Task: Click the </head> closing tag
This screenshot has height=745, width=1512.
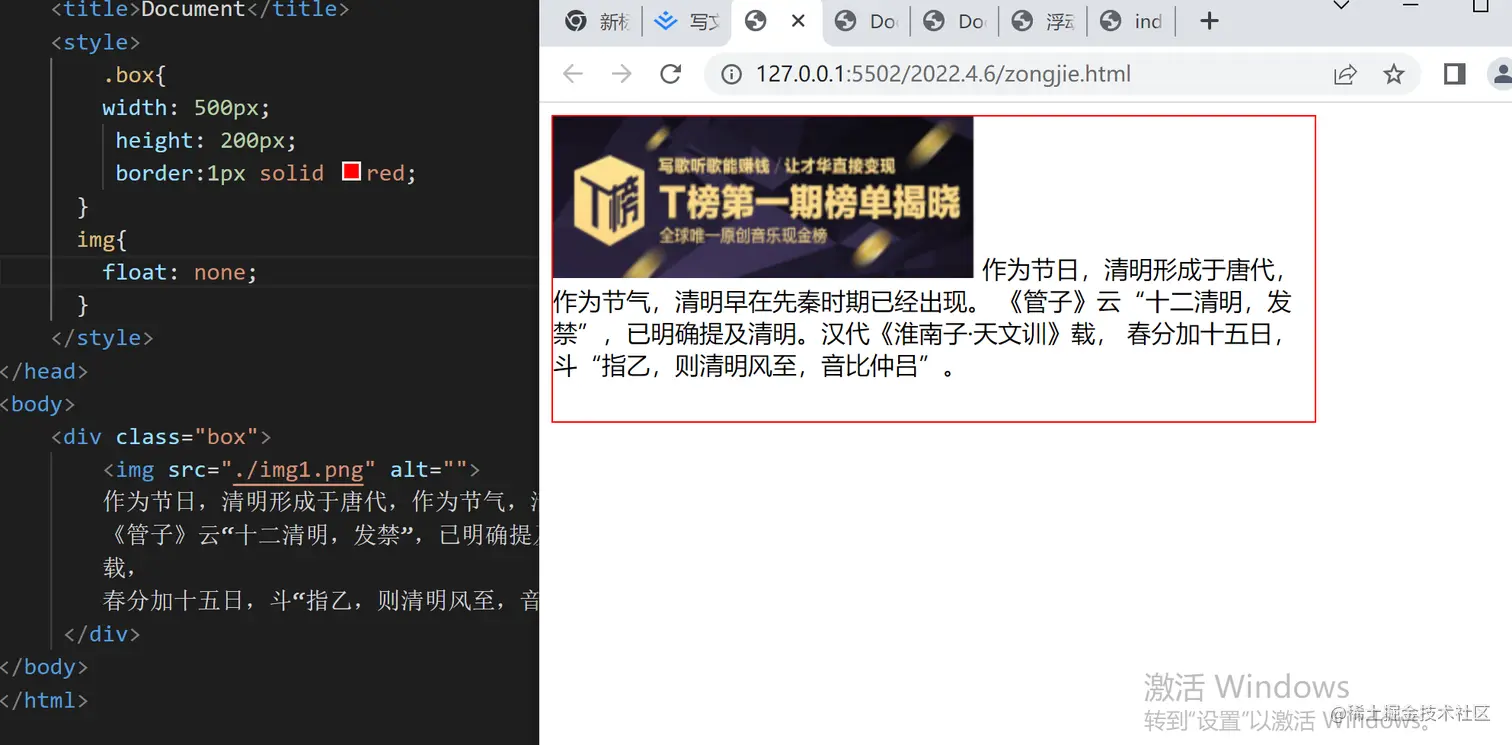Action: click(44, 371)
